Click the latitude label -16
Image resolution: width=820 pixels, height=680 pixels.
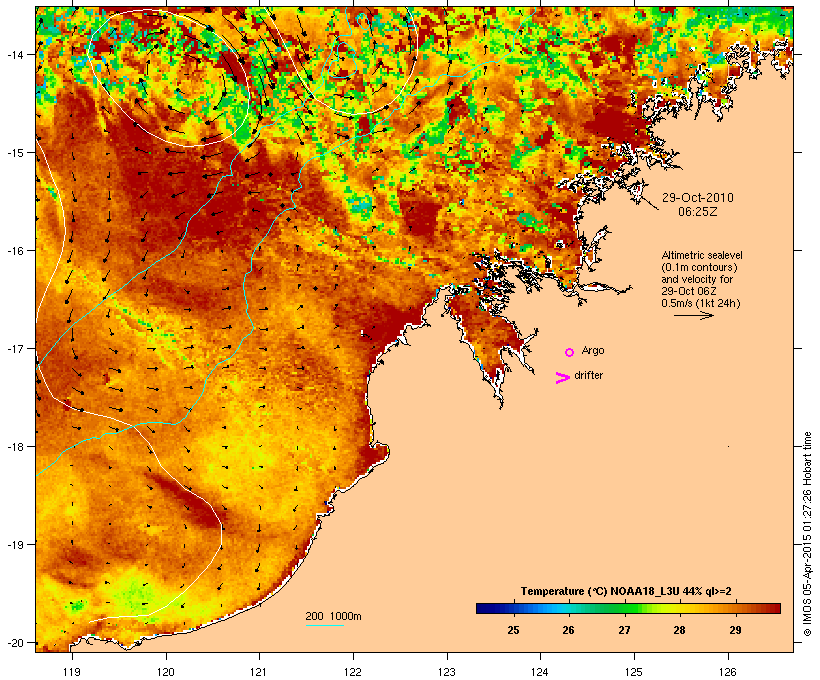(15, 251)
